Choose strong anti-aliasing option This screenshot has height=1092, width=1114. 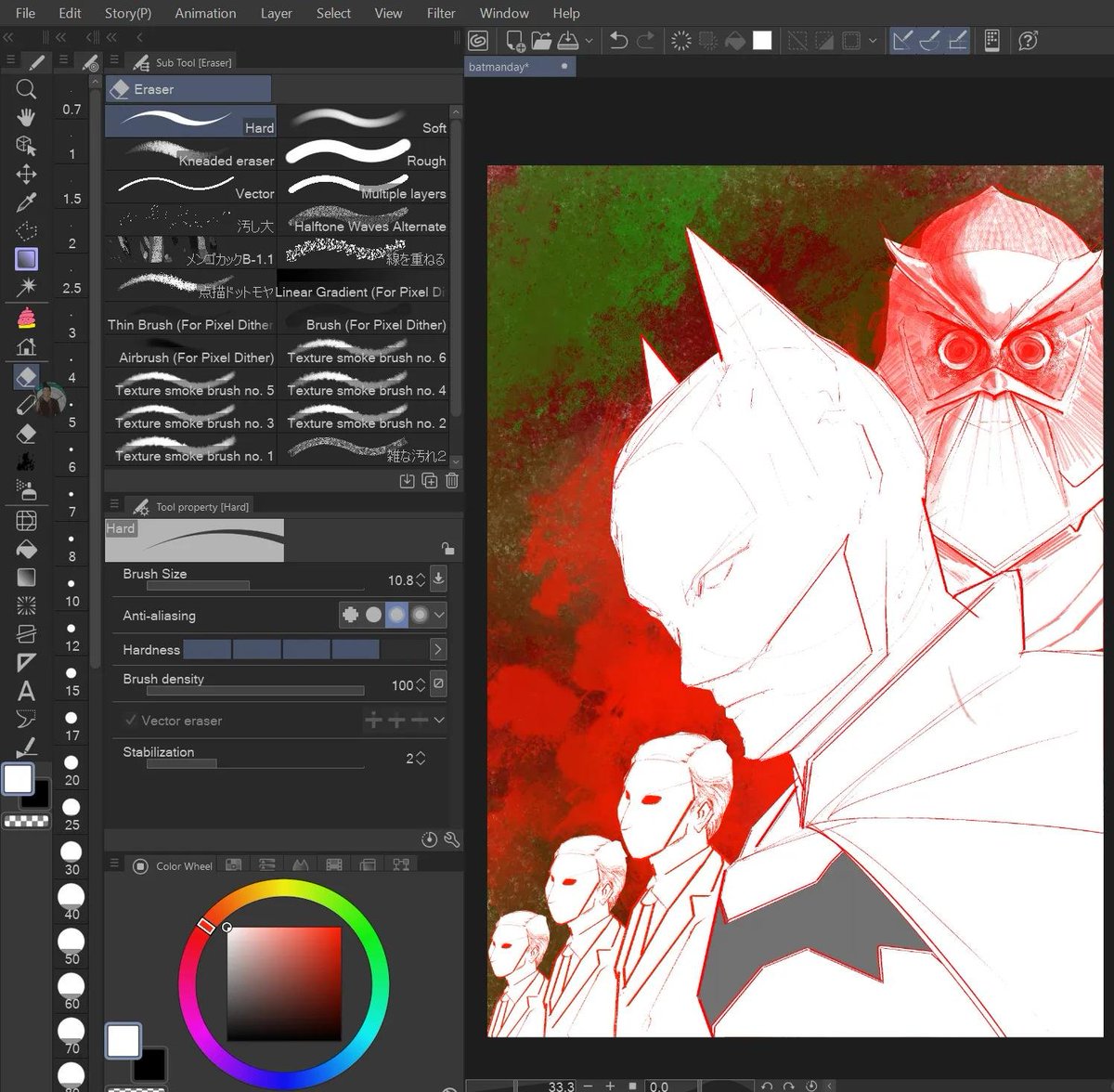pyautogui.click(x=420, y=615)
